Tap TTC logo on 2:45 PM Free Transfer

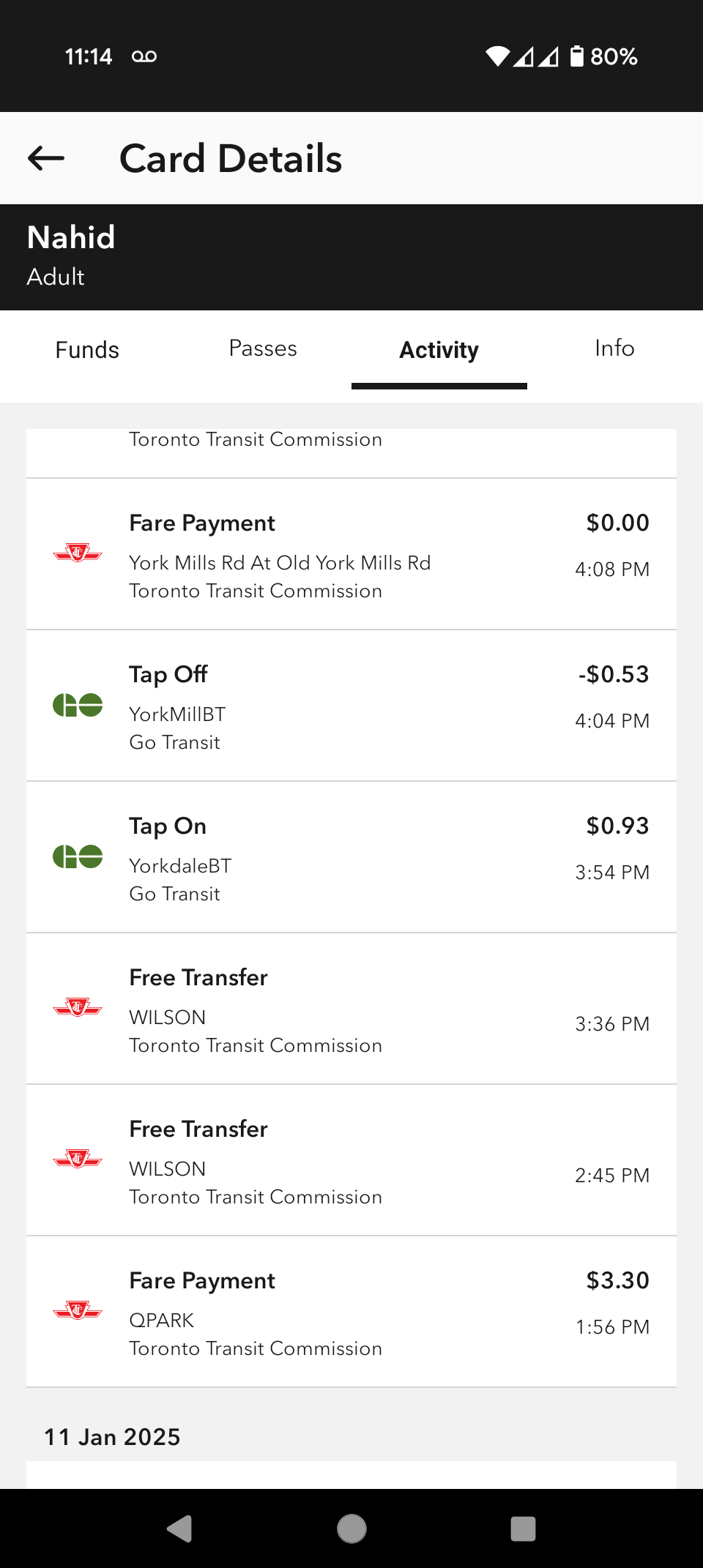[x=78, y=1160]
